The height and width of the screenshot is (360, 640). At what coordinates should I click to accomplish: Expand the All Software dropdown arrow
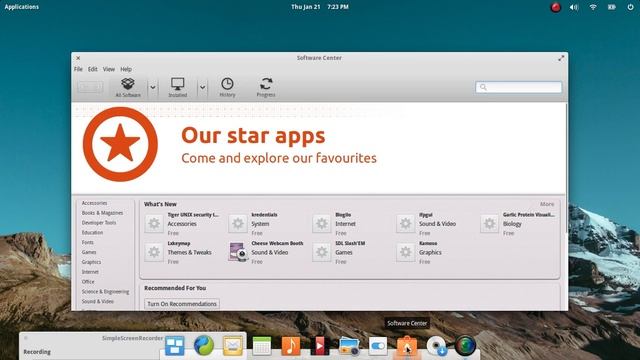[x=153, y=87]
